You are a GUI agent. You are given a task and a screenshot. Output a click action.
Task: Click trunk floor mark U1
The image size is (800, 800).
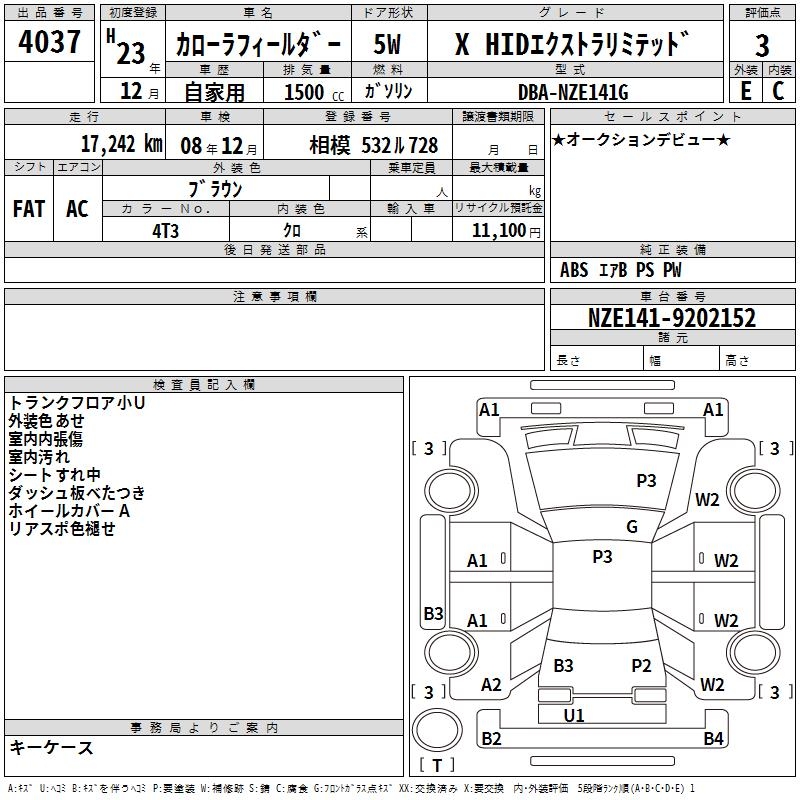coord(574,715)
